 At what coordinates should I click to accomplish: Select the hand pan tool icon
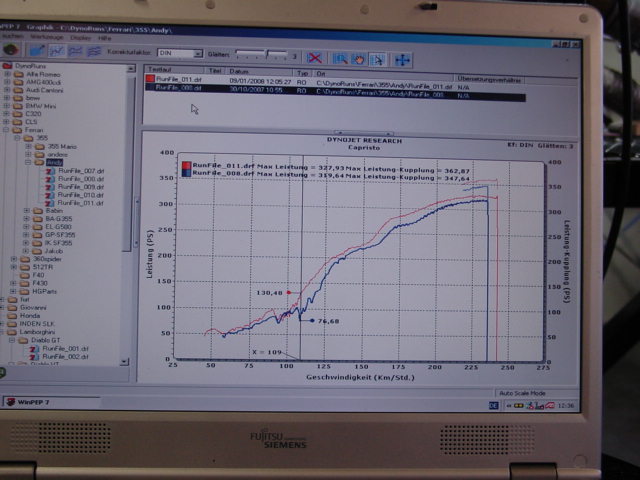pos(358,59)
